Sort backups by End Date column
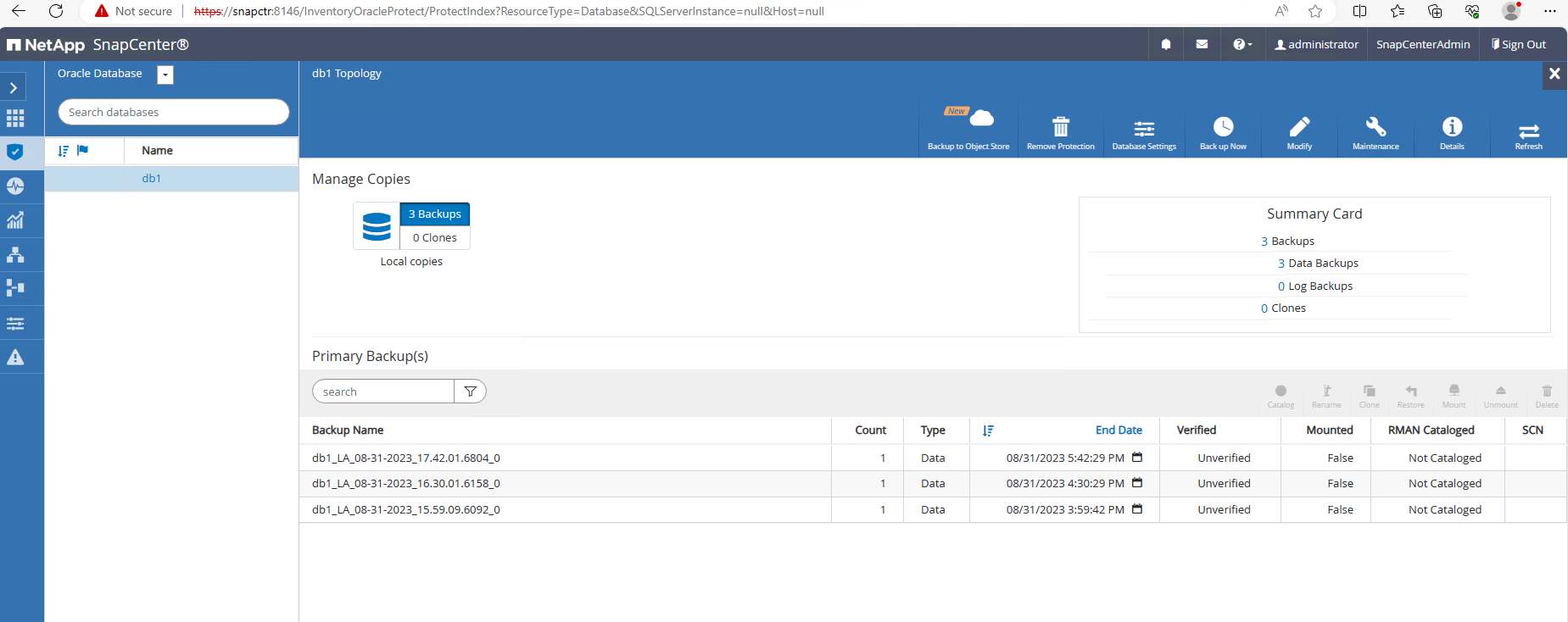The height and width of the screenshot is (622, 1568). point(1118,430)
